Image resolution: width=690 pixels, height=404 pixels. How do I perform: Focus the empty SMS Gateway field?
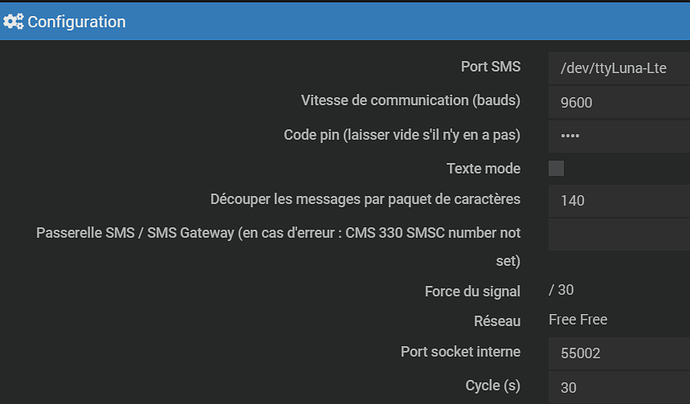pyautogui.click(x=619, y=235)
